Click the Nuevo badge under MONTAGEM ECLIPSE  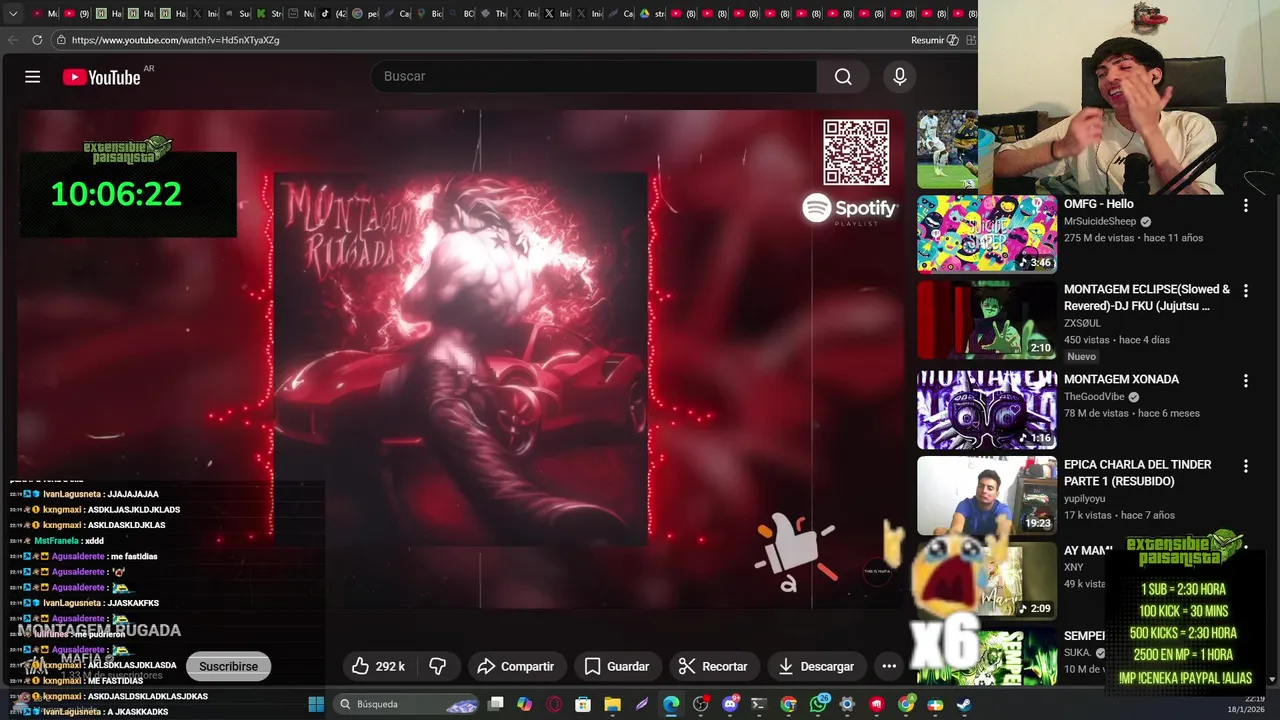1082,356
